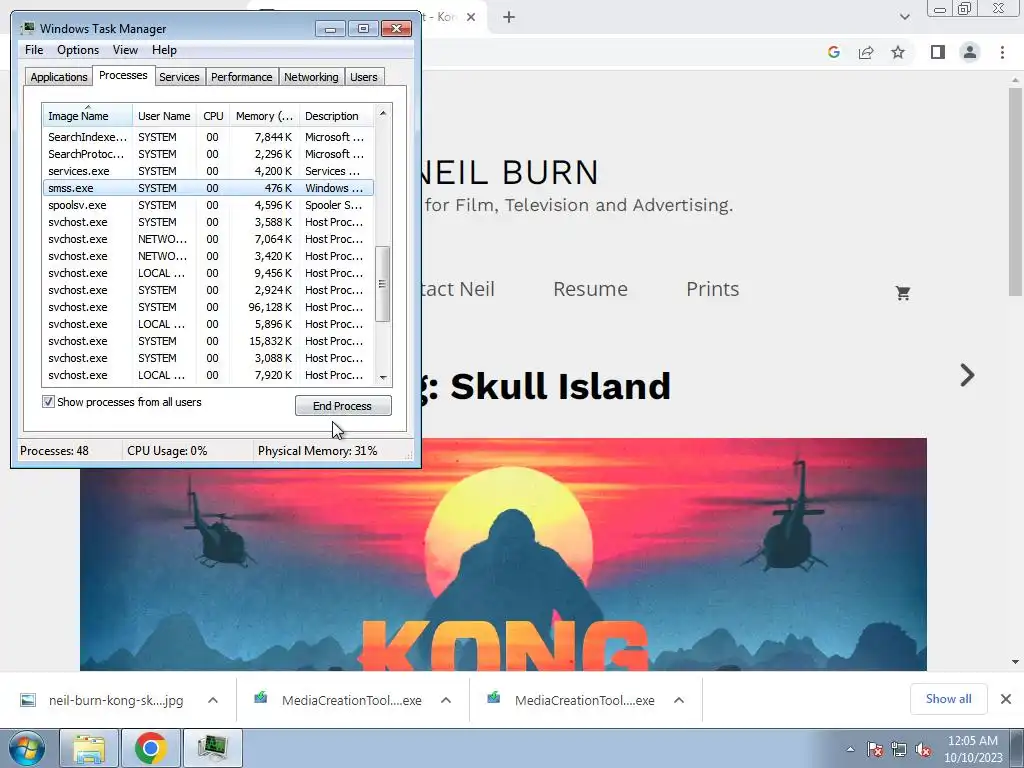Open the tab search chevron in Chrome
The height and width of the screenshot is (768, 1024).
[x=904, y=17]
